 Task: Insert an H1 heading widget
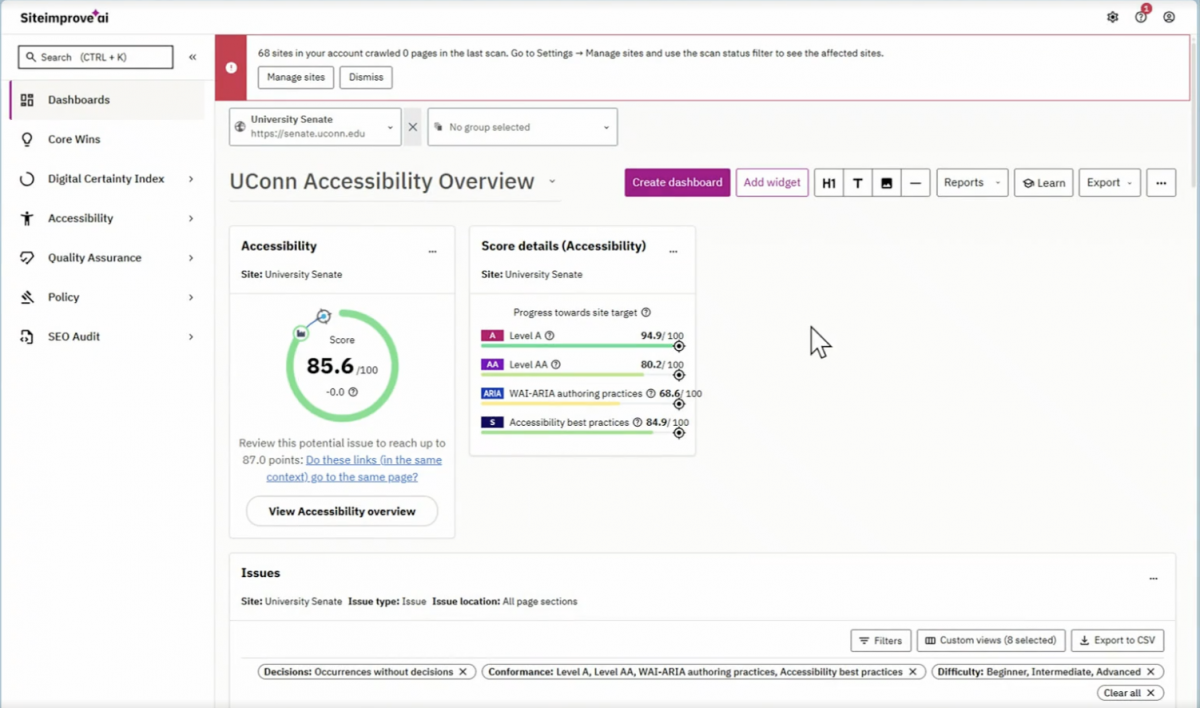pyautogui.click(x=828, y=183)
